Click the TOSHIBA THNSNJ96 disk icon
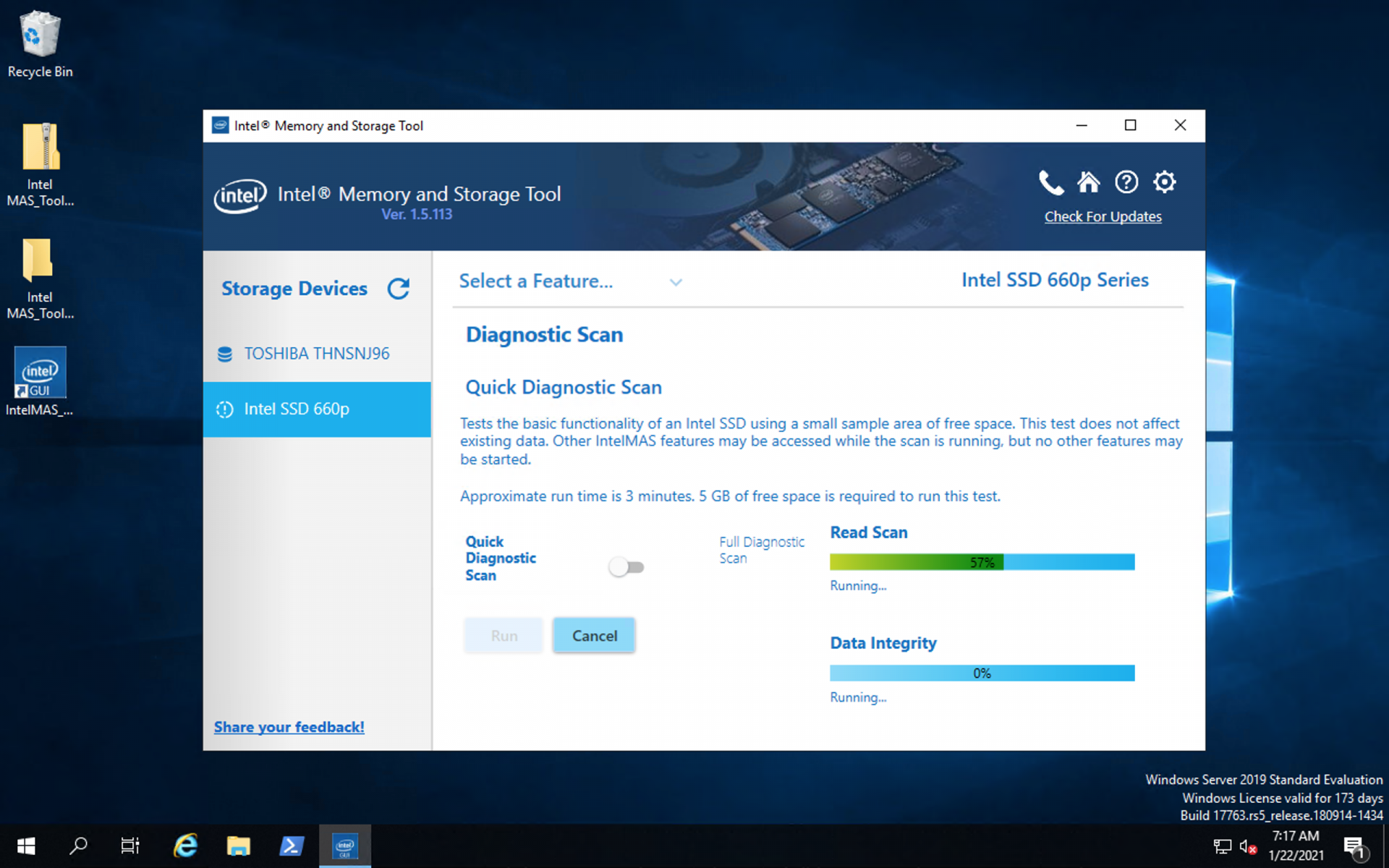Viewport: 1389px width, 868px height. click(225, 354)
